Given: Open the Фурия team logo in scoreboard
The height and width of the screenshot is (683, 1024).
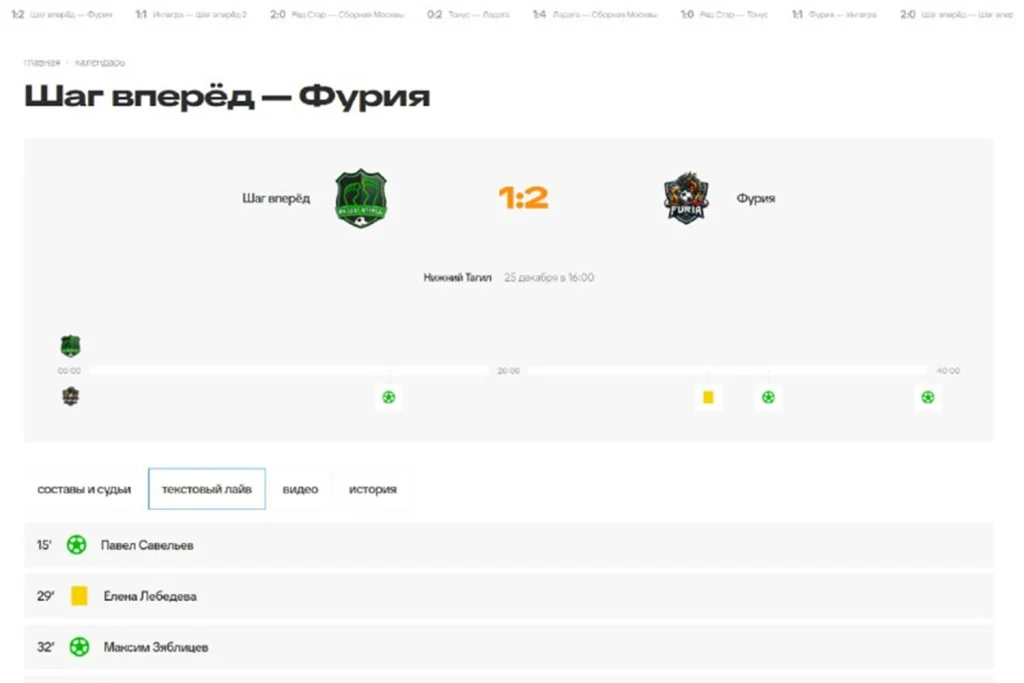Looking at the screenshot, I should [x=686, y=198].
